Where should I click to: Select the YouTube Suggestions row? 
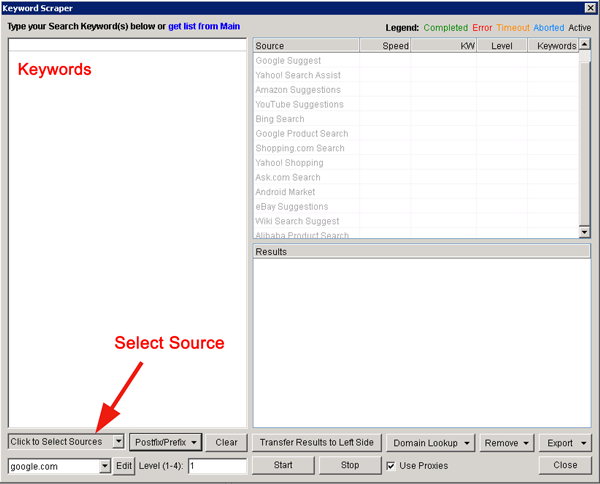click(x=416, y=104)
